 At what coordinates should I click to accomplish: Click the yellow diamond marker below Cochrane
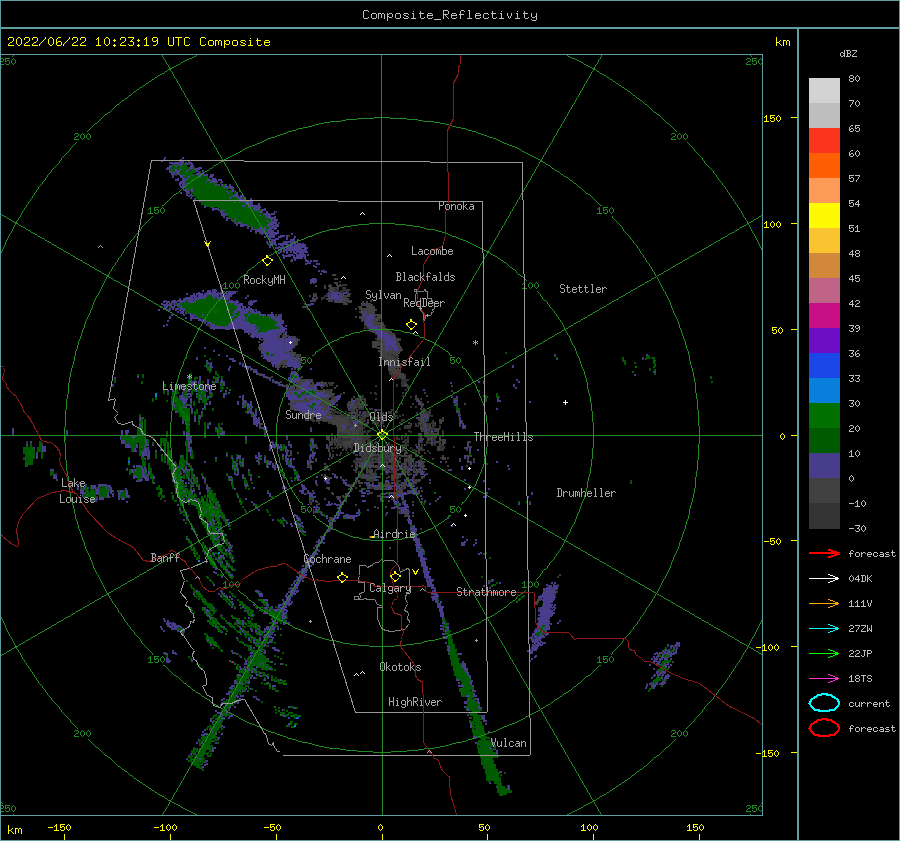tap(343, 578)
